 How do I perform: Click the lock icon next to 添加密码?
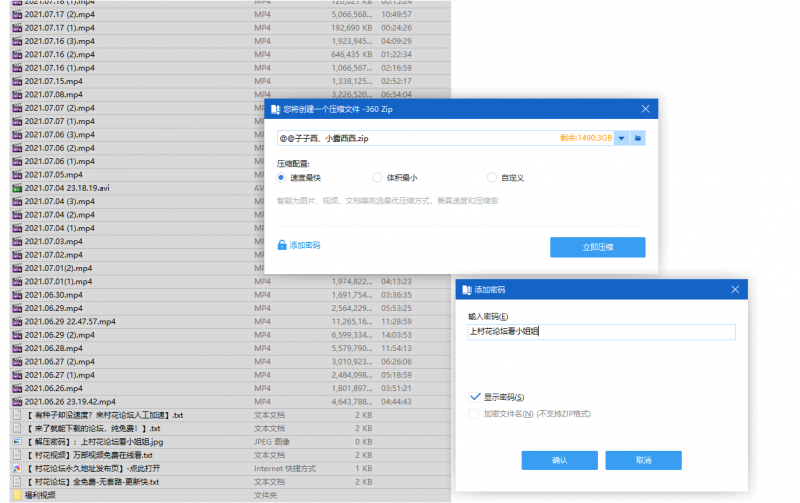tap(282, 244)
